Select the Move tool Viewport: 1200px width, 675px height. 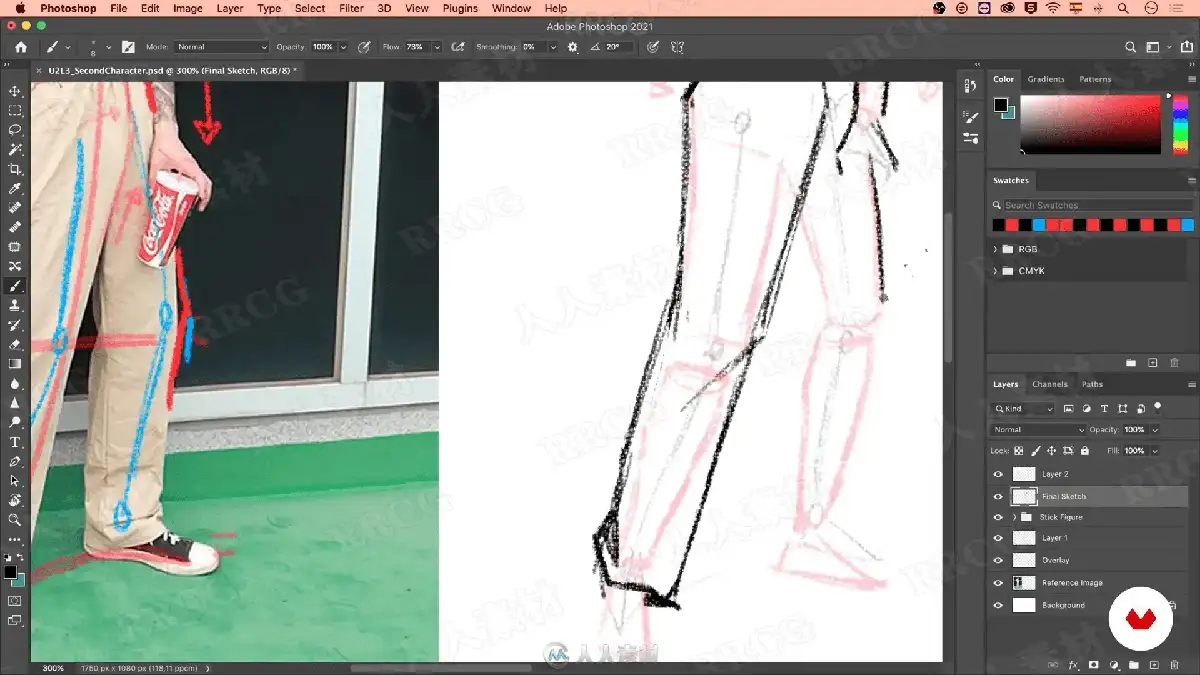point(15,91)
